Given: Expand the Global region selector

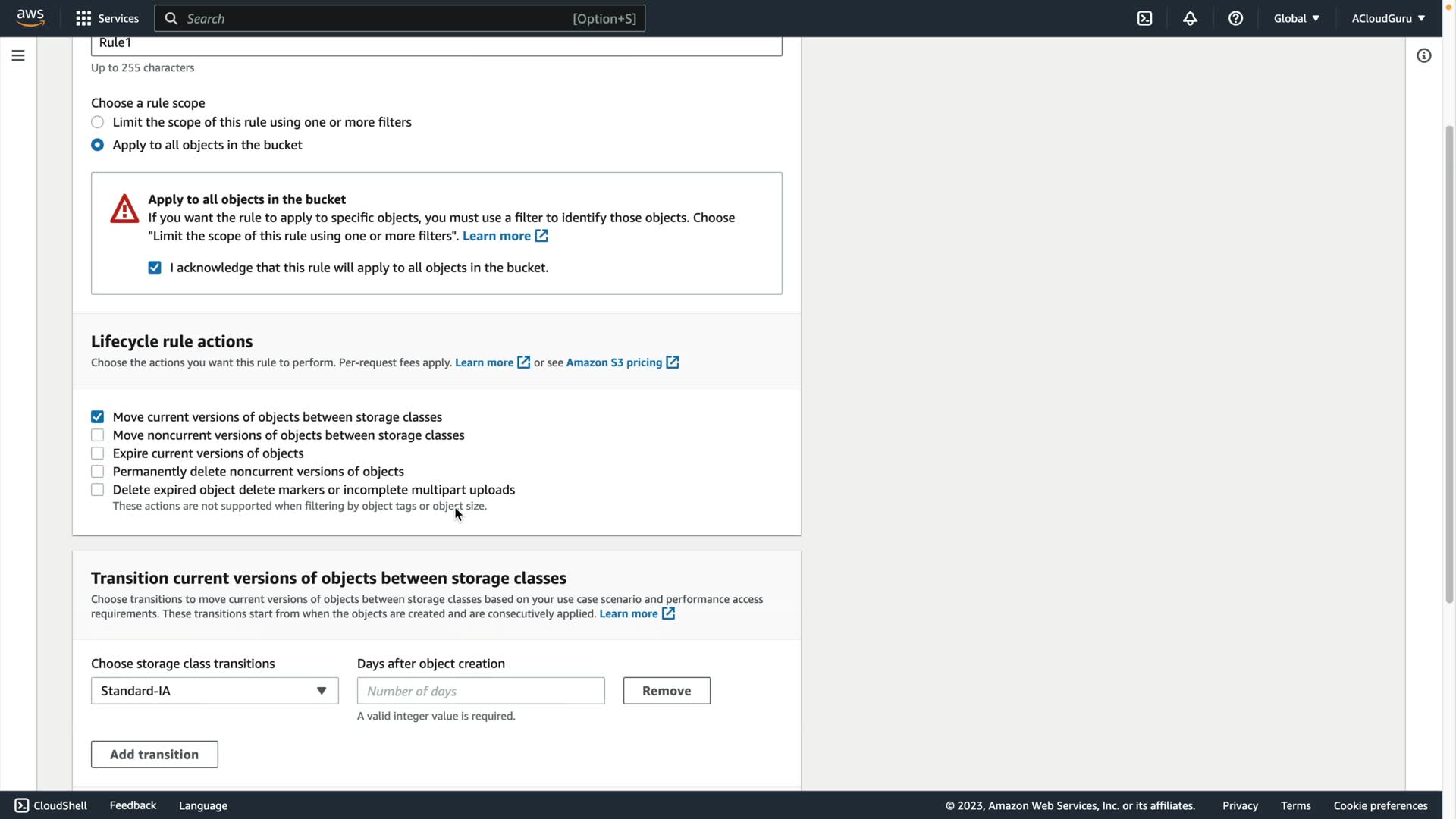Looking at the screenshot, I should click(1296, 18).
